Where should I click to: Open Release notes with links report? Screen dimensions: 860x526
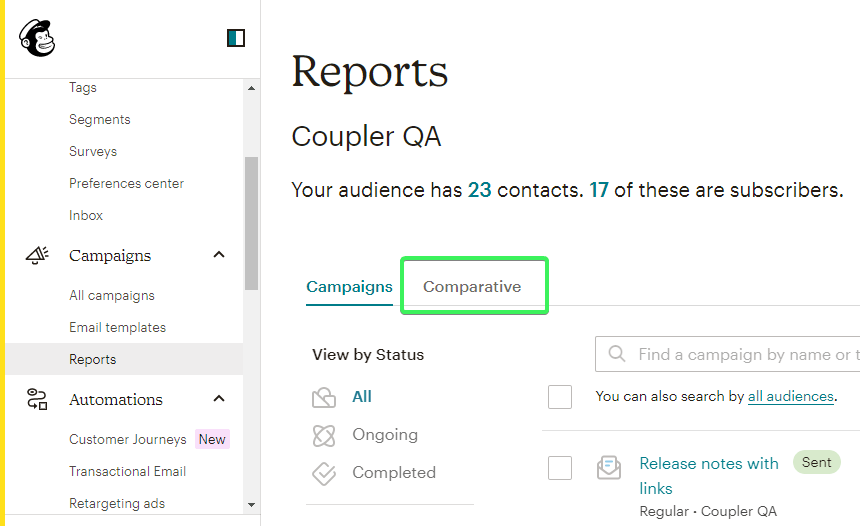[x=709, y=476]
